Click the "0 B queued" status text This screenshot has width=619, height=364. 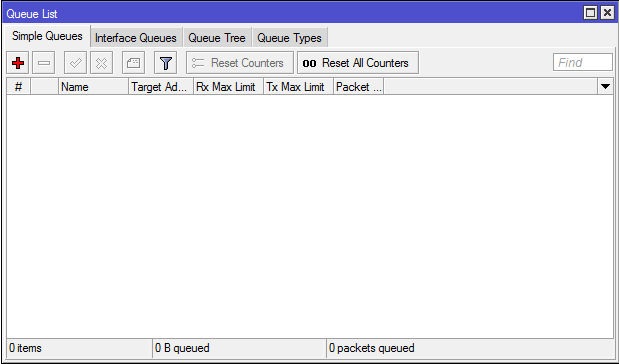(x=182, y=348)
